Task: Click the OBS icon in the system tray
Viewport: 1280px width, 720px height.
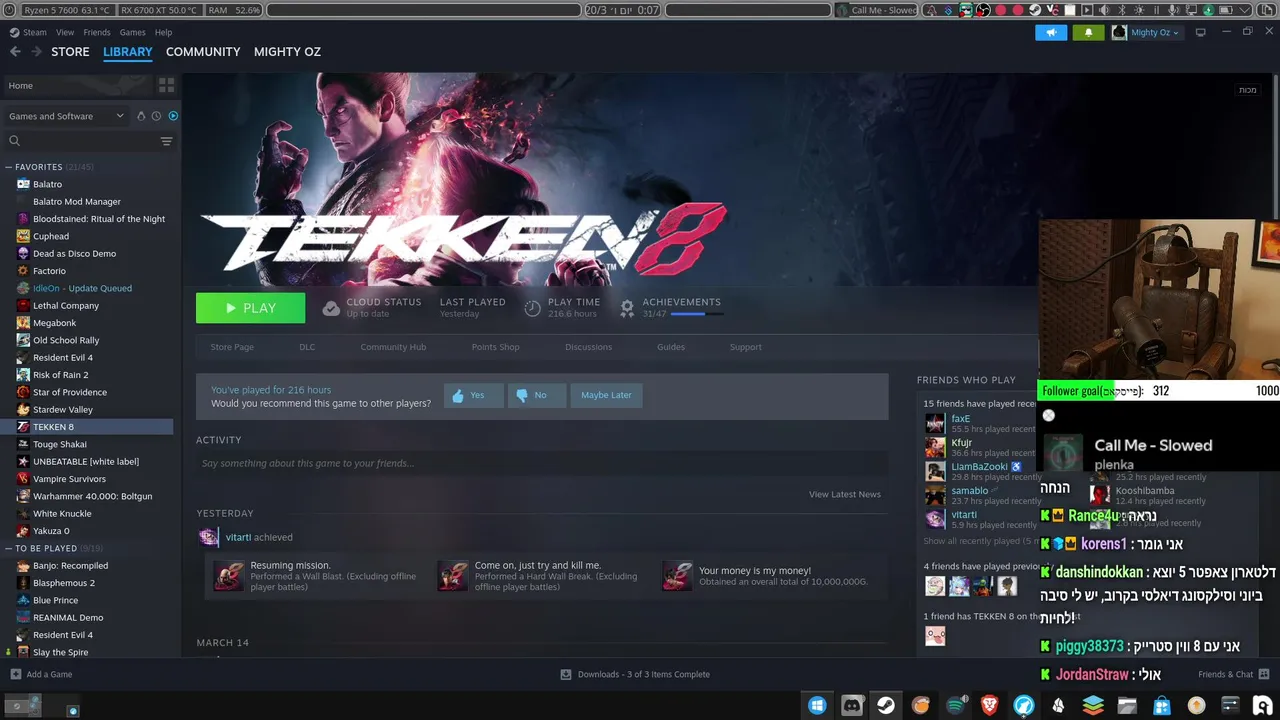Action: point(983,10)
